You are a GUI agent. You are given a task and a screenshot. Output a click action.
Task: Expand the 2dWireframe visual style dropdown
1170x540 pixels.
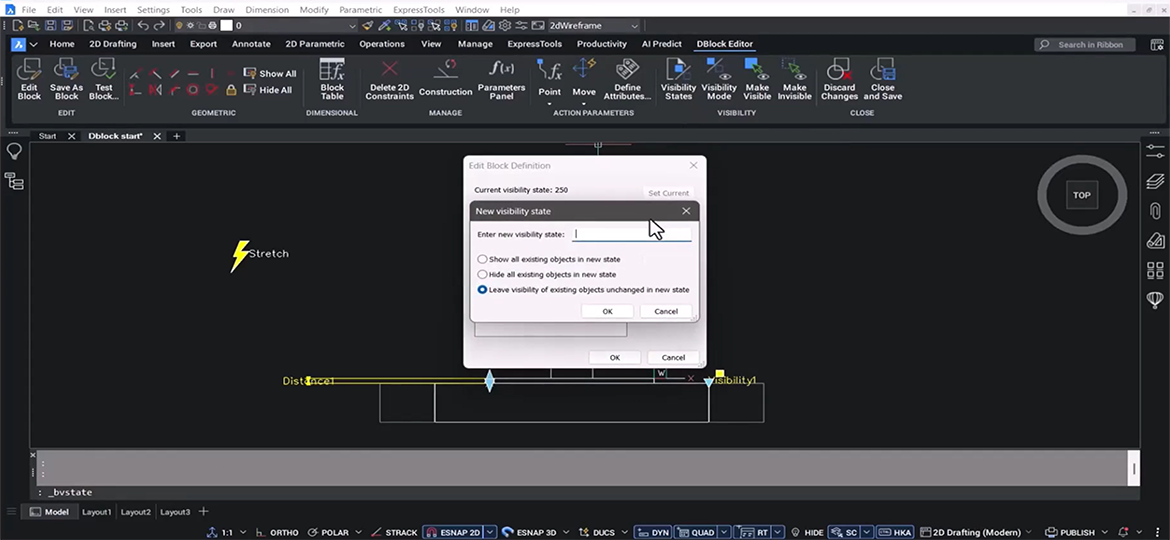[x=634, y=26]
